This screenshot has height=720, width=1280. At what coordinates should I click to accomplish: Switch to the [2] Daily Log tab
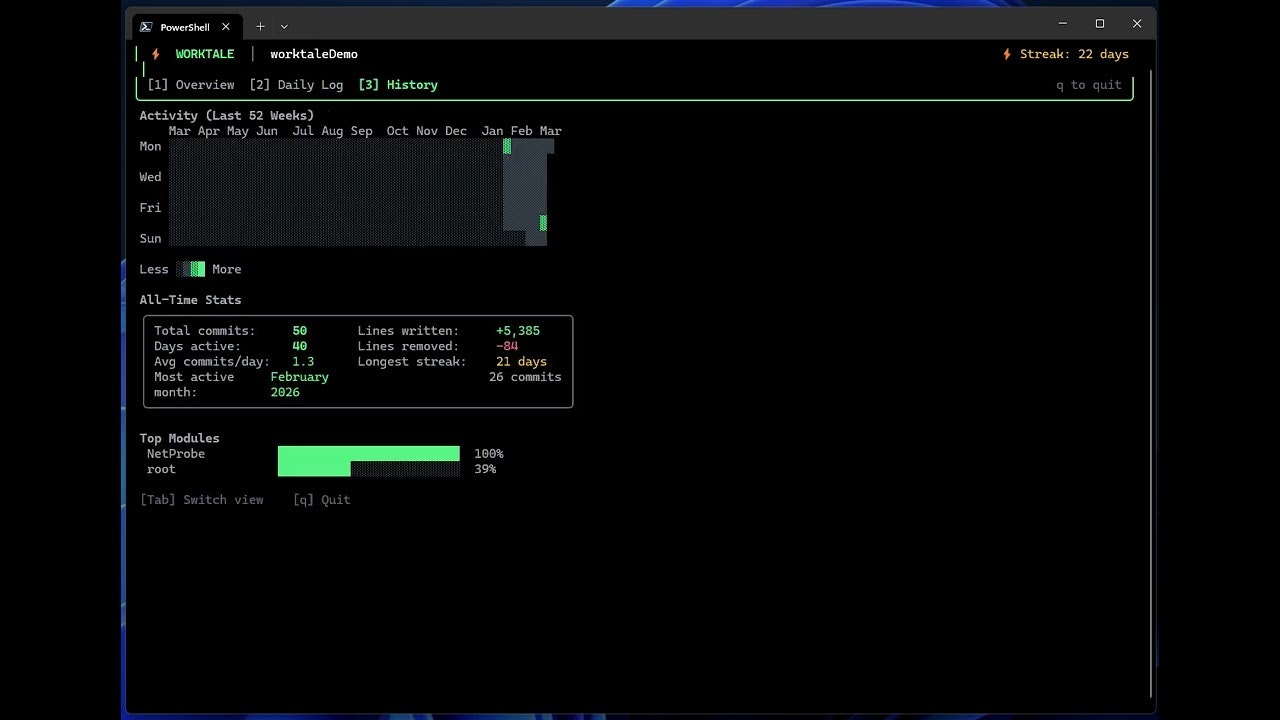click(x=296, y=85)
